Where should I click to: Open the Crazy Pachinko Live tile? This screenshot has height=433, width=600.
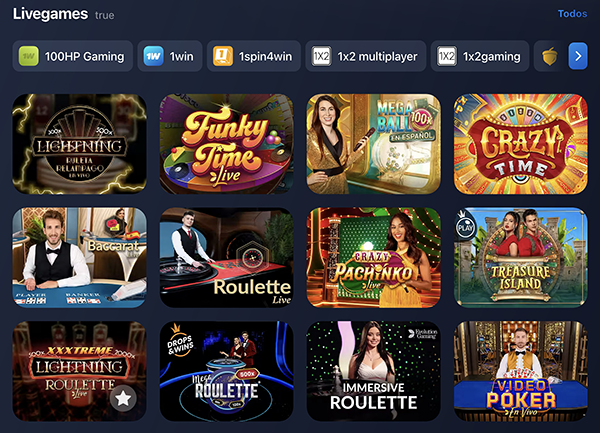[373, 257]
